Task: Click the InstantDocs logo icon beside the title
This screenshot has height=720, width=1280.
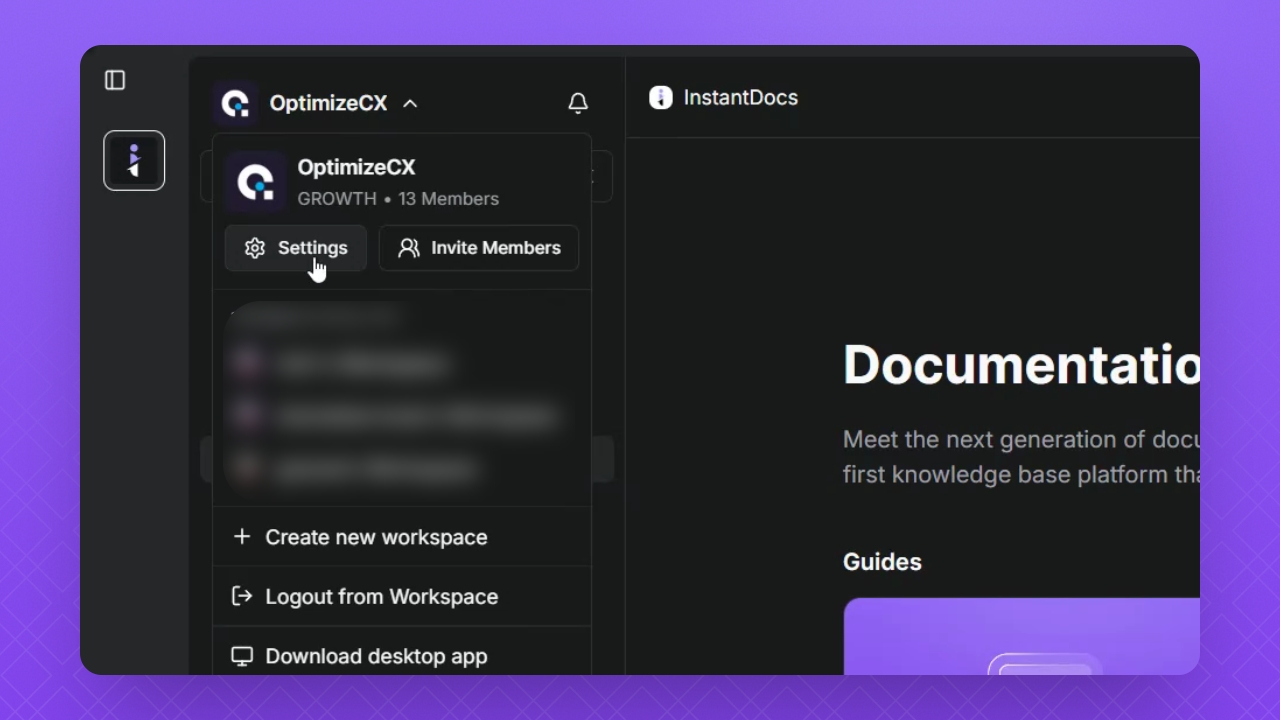Action: click(661, 97)
